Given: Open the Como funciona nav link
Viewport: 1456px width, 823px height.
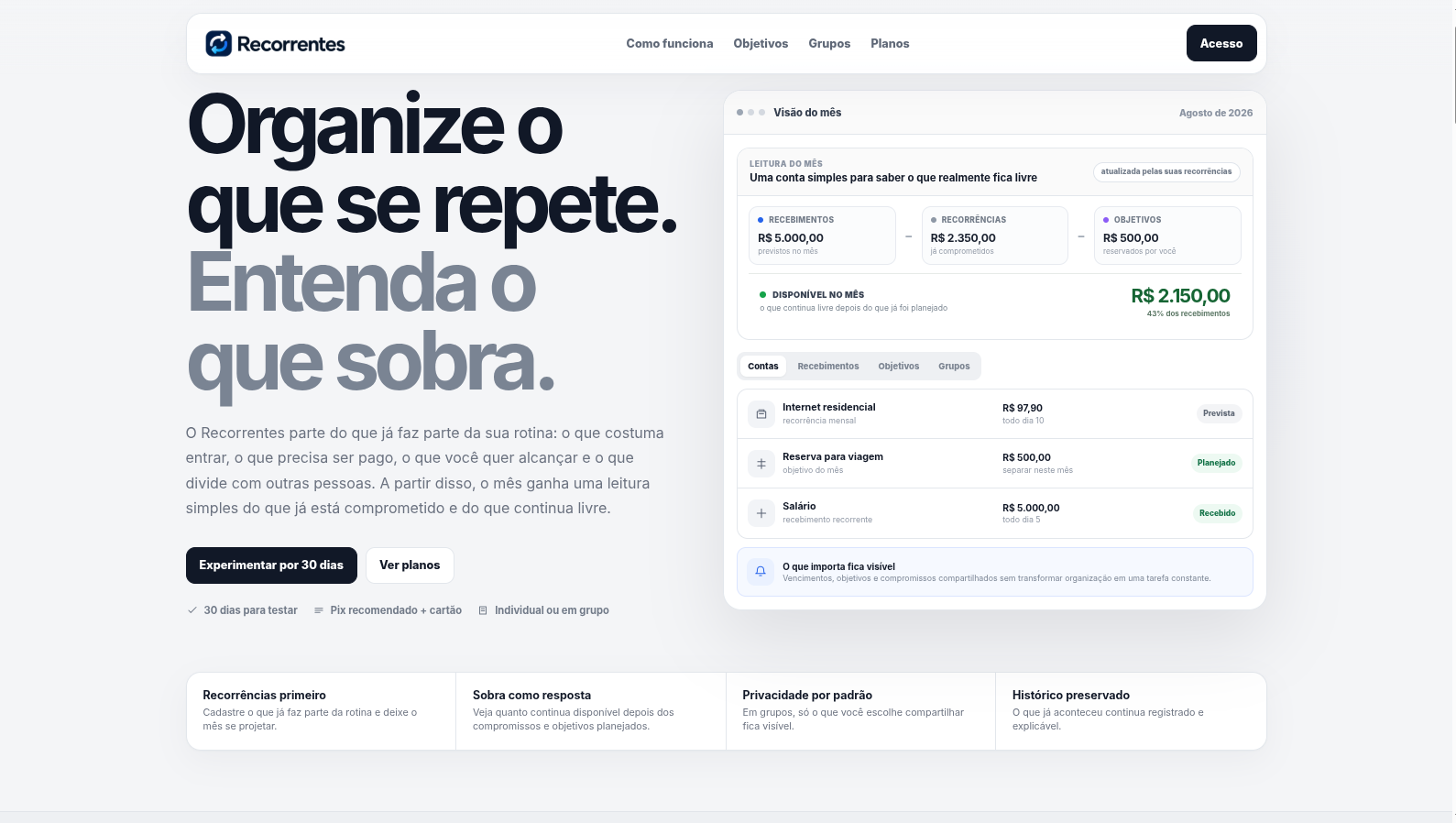Looking at the screenshot, I should point(670,44).
